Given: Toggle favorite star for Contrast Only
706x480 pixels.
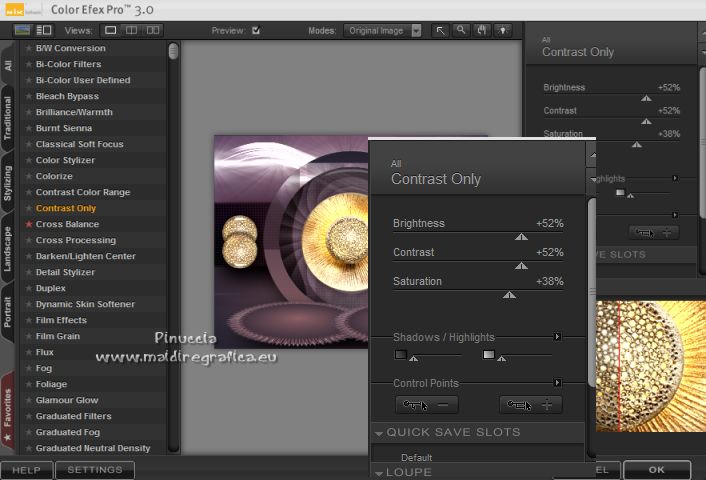Looking at the screenshot, I should tap(28, 208).
